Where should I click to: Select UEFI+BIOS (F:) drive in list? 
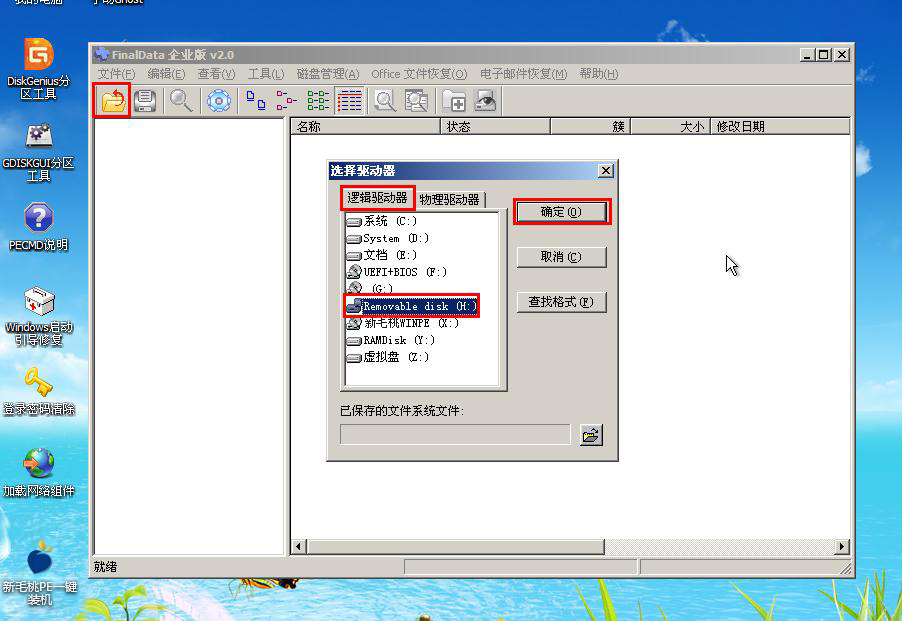397,272
